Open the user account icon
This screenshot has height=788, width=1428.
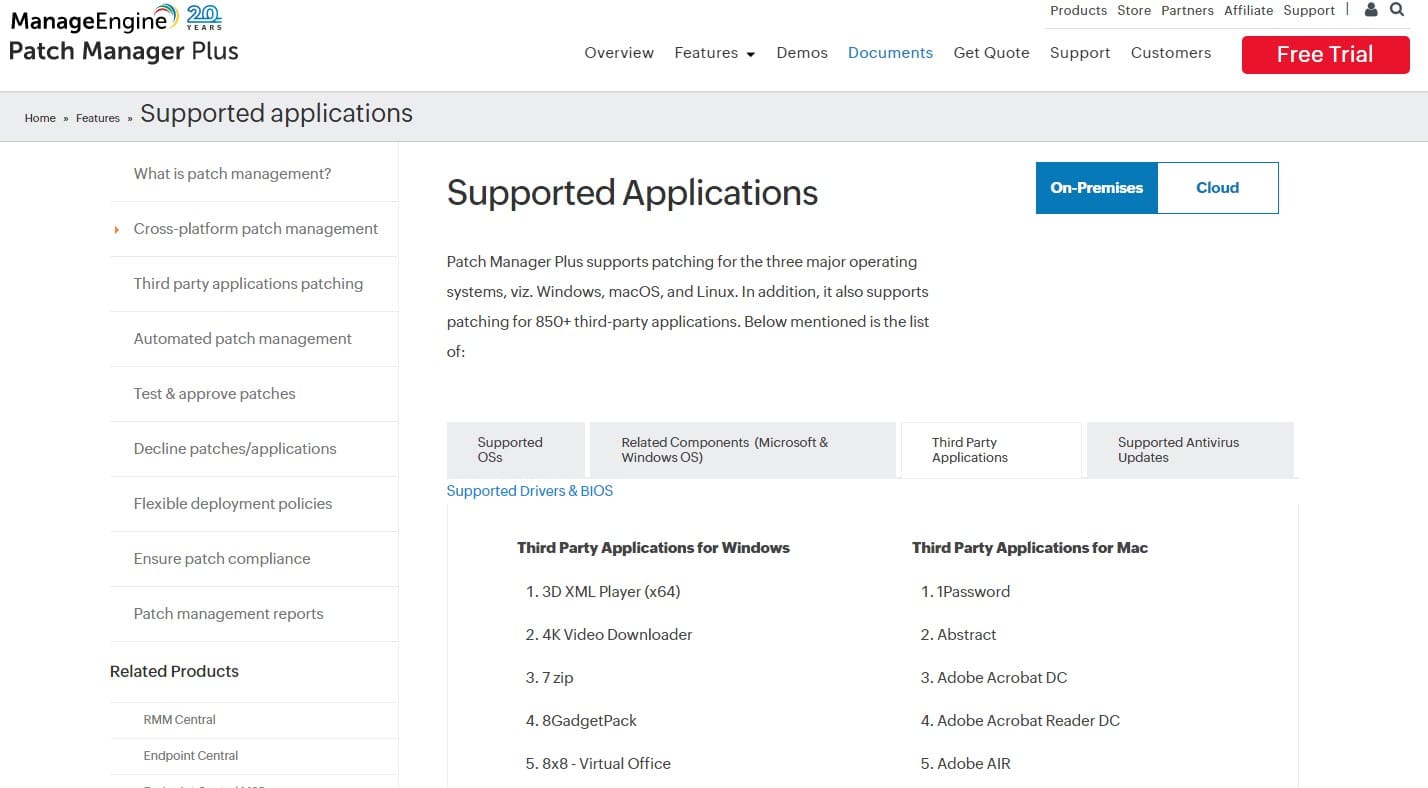(1371, 10)
